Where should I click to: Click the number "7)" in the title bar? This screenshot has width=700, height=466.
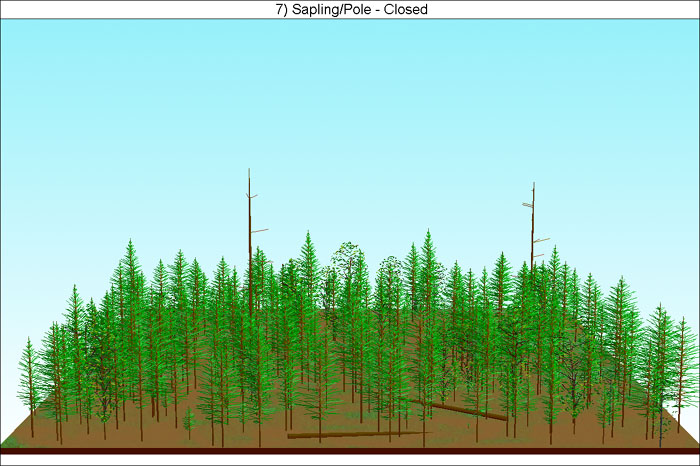(x=277, y=9)
